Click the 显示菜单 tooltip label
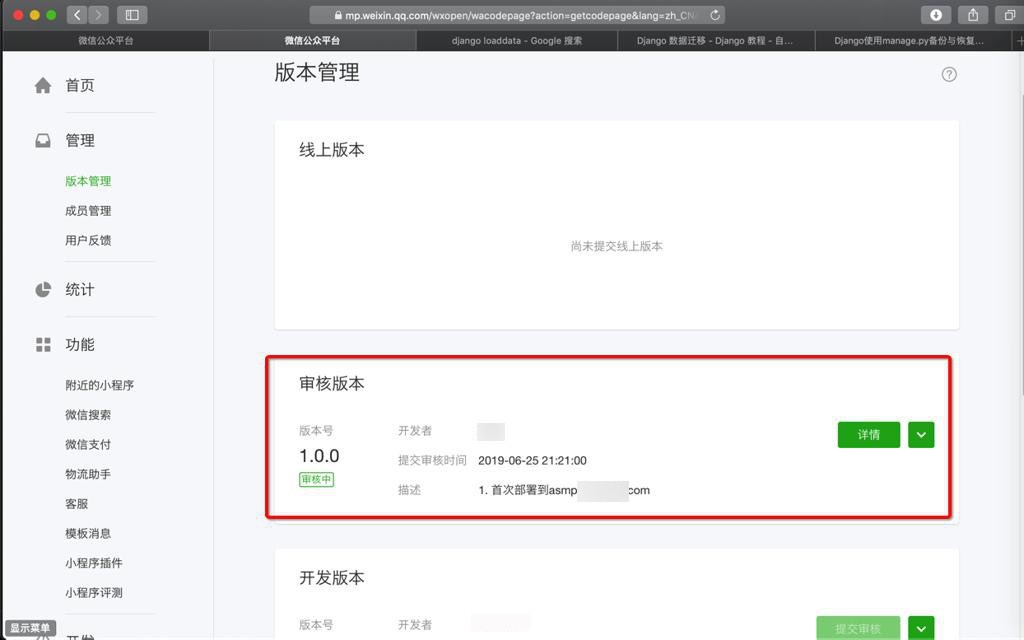Viewport: 1024px width, 640px height. [x=29, y=628]
